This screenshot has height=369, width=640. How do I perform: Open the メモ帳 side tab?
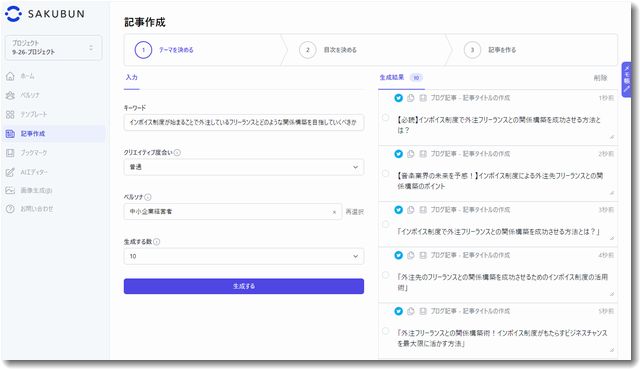pos(627,79)
